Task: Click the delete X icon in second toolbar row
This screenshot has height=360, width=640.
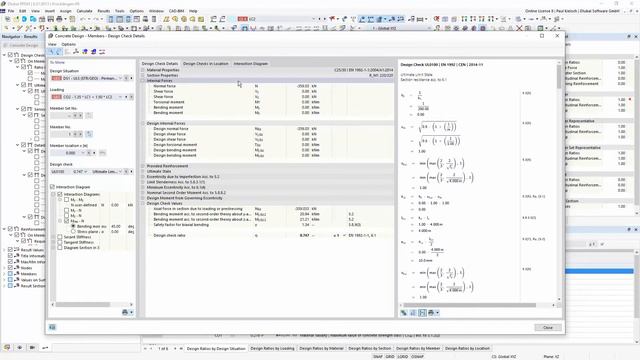Action: pyautogui.click(x=519, y=28)
